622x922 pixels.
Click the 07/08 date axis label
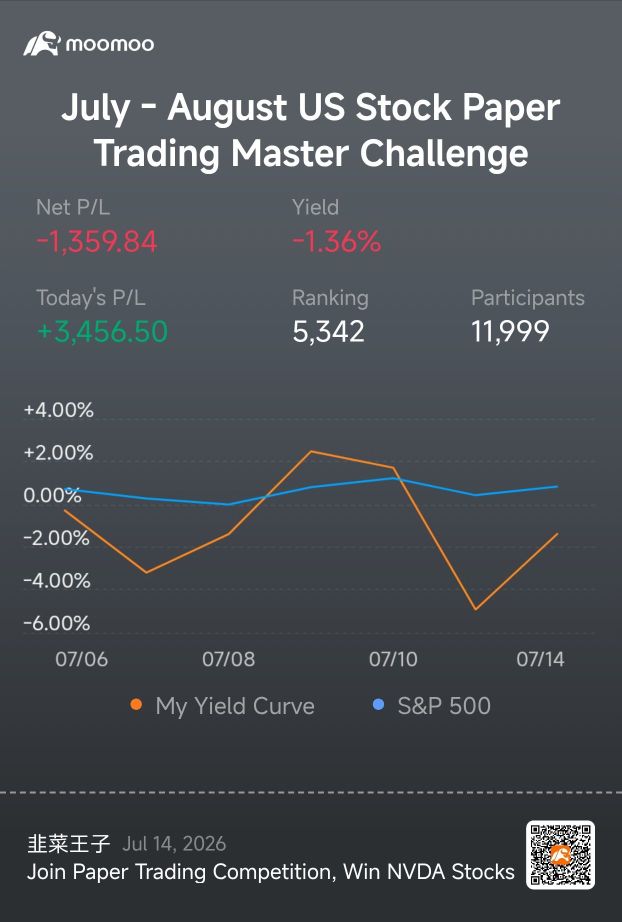(229, 659)
